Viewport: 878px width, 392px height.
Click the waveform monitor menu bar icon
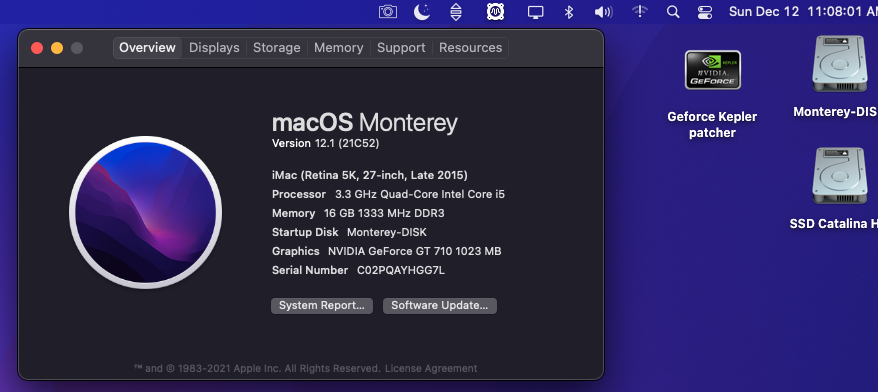point(495,11)
